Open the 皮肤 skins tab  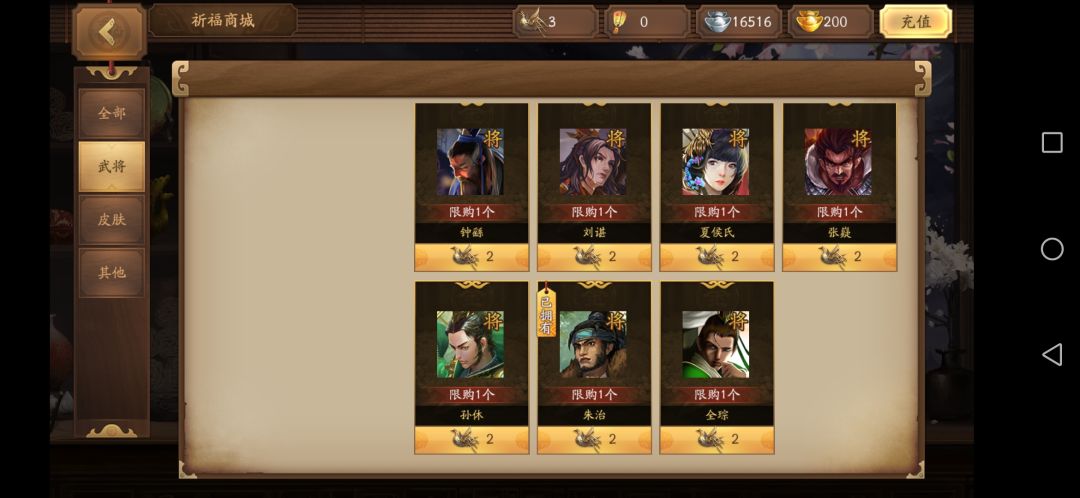tap(112, 220)
